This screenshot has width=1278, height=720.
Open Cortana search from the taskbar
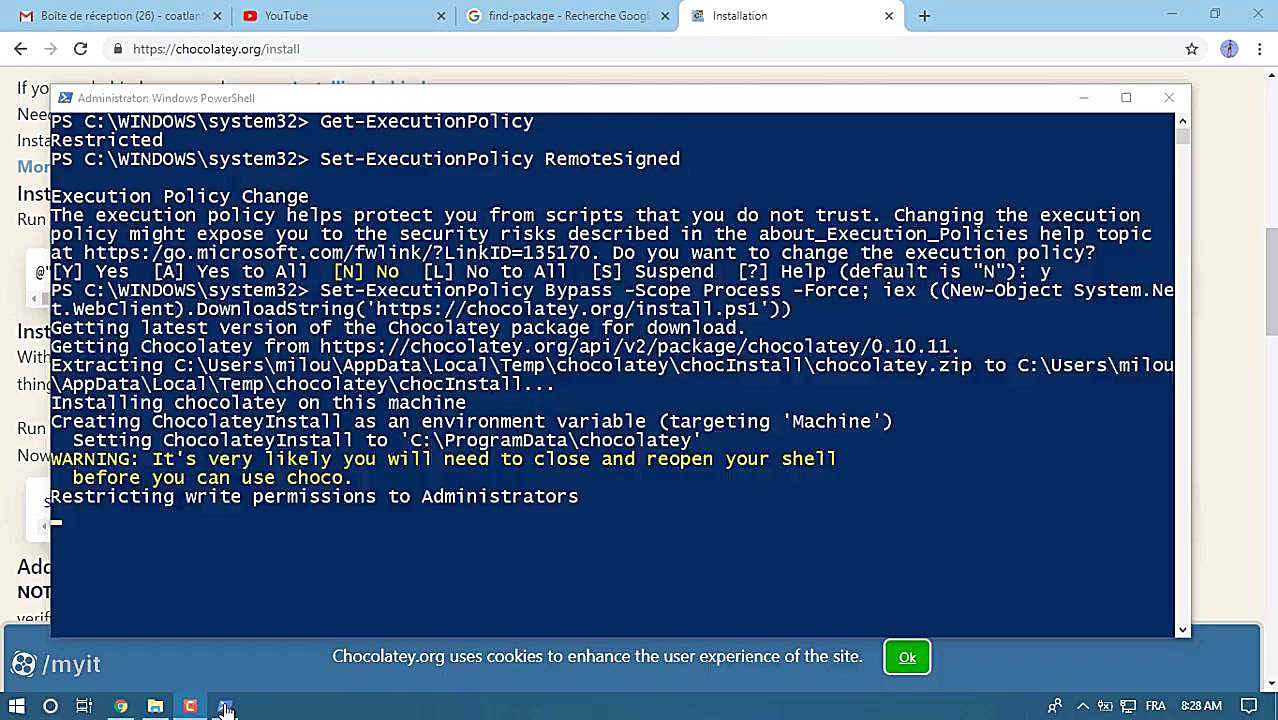50,707
